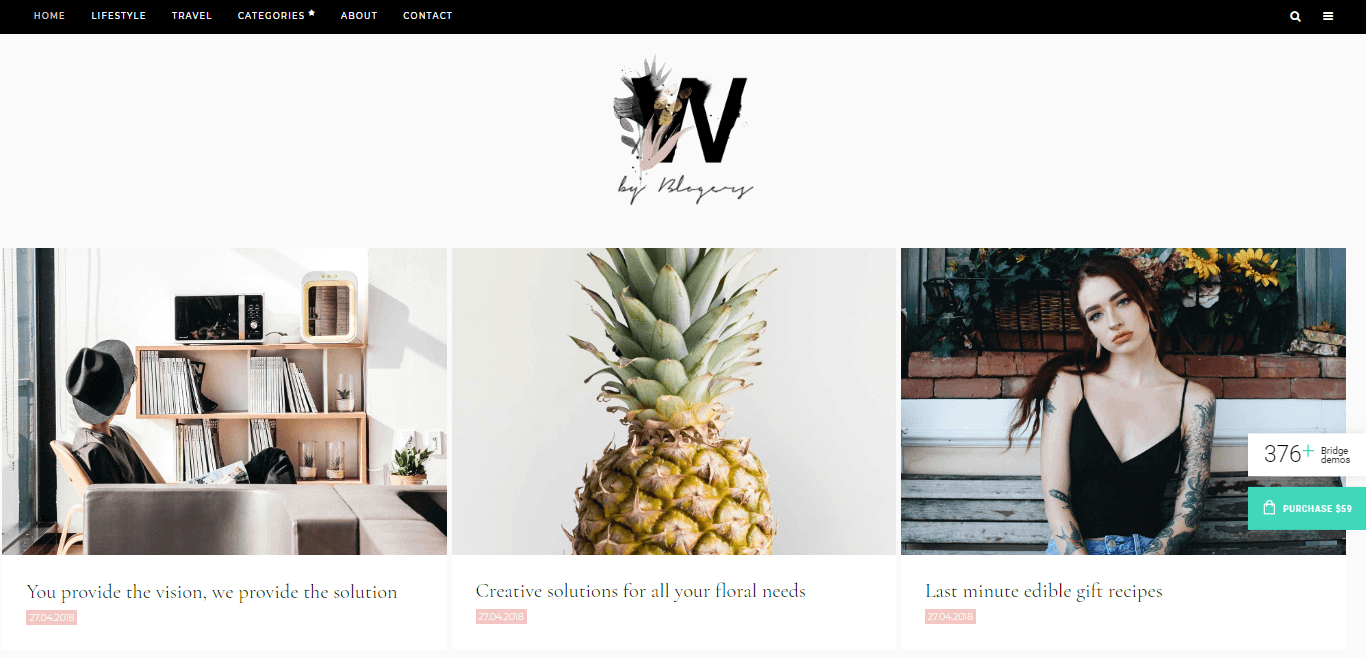Viewport: 1366px width, 657px height.
Task: Click the star icon beside Categories
Action: coord(311,13)
